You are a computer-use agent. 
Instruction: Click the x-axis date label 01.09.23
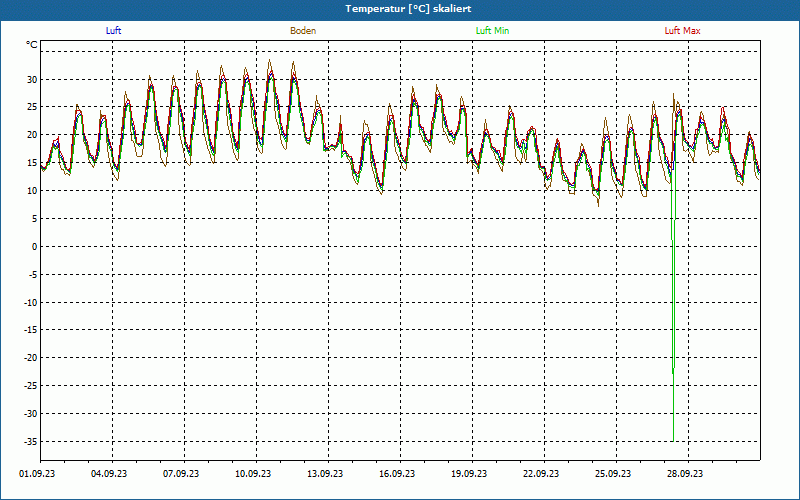tap(37, 473)
